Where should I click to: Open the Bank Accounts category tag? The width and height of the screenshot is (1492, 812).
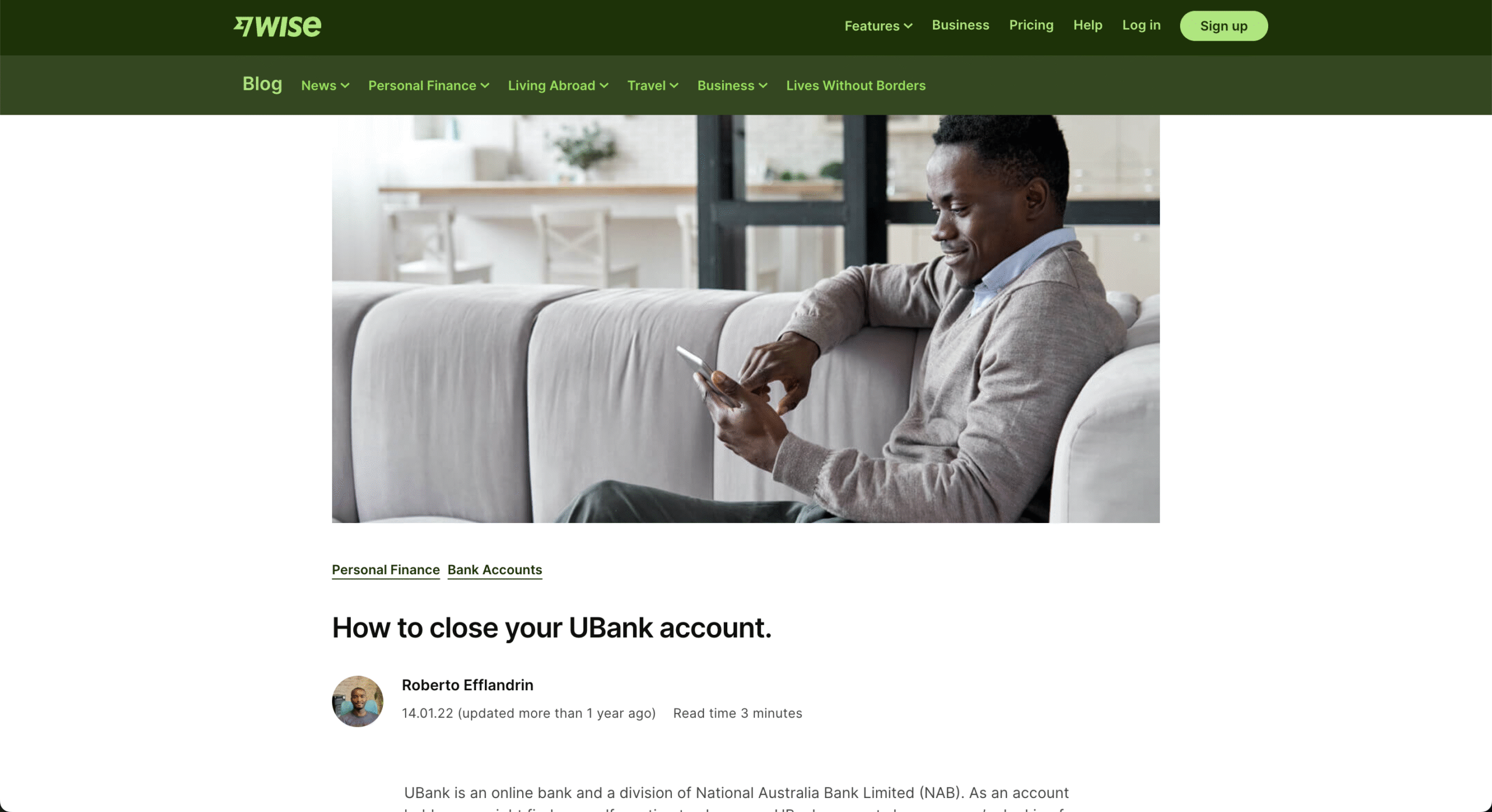tap(495, 570)
